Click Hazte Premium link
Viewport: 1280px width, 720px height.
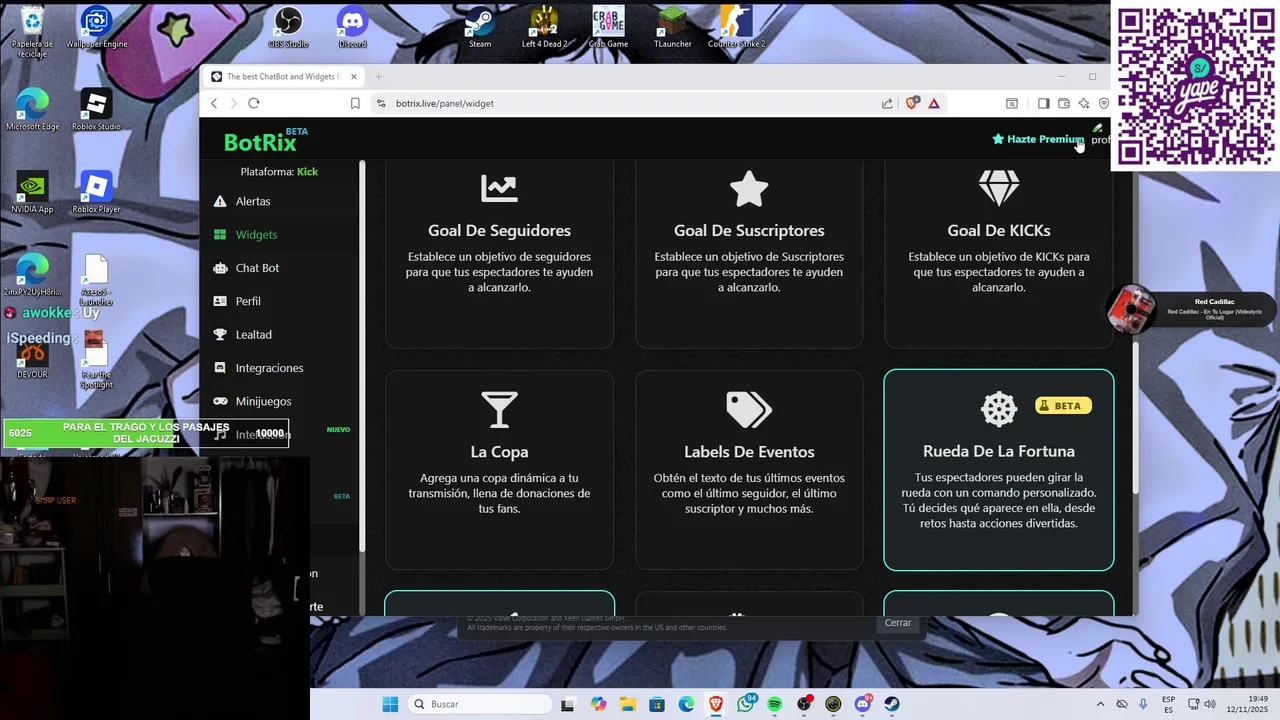(x=1038, y=139)
